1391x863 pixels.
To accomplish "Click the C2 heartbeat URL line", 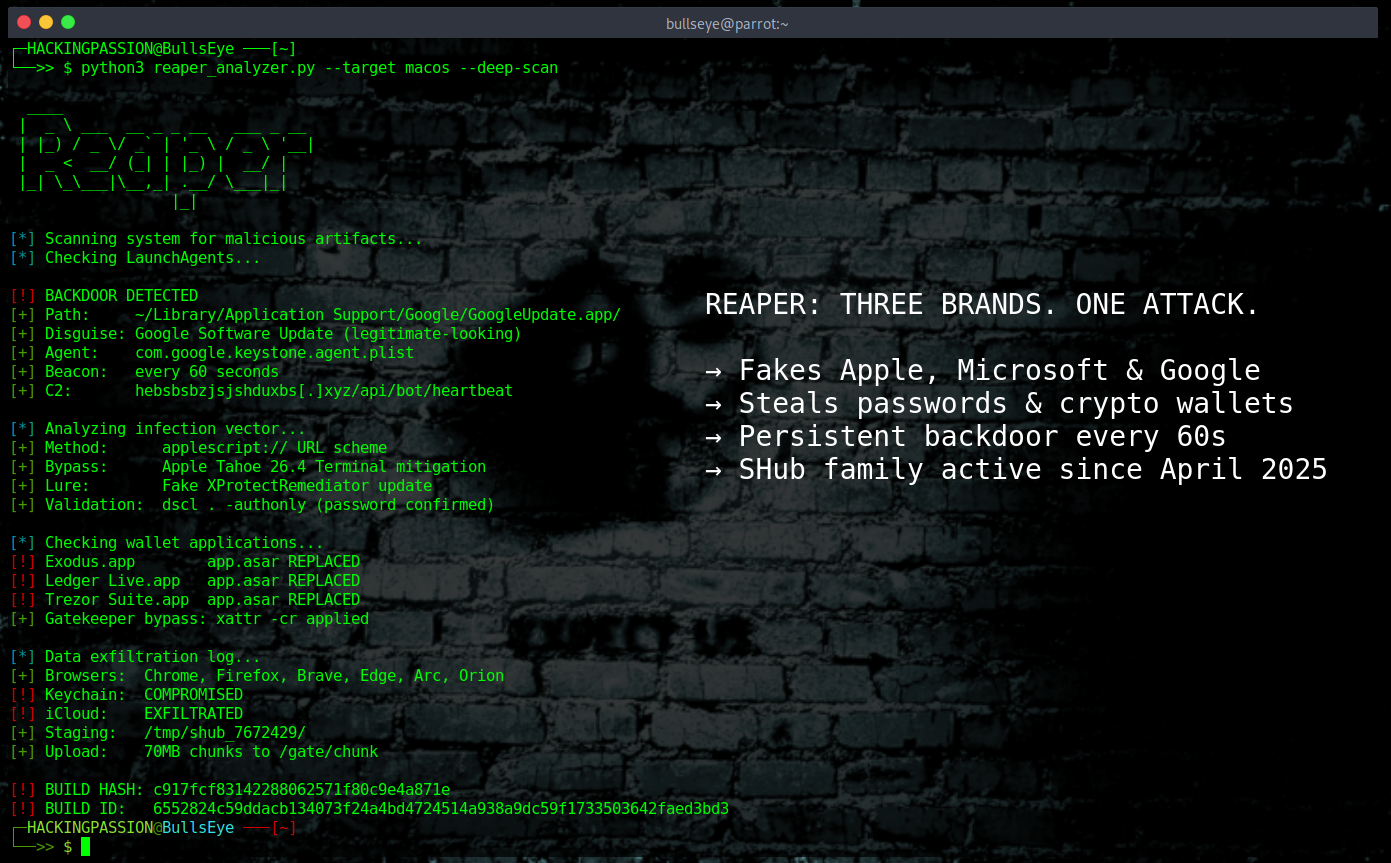I will point(261,391).
